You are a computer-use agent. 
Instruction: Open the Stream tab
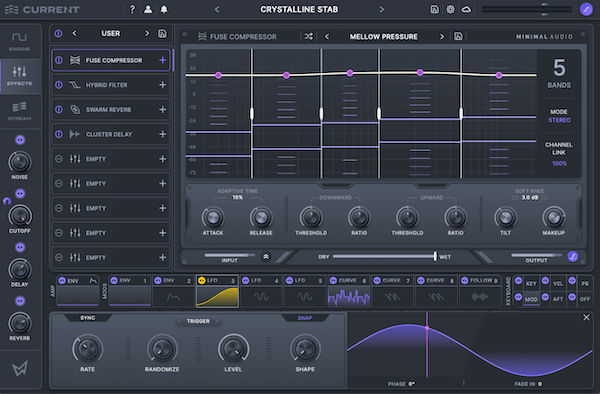tap(20, 111)
